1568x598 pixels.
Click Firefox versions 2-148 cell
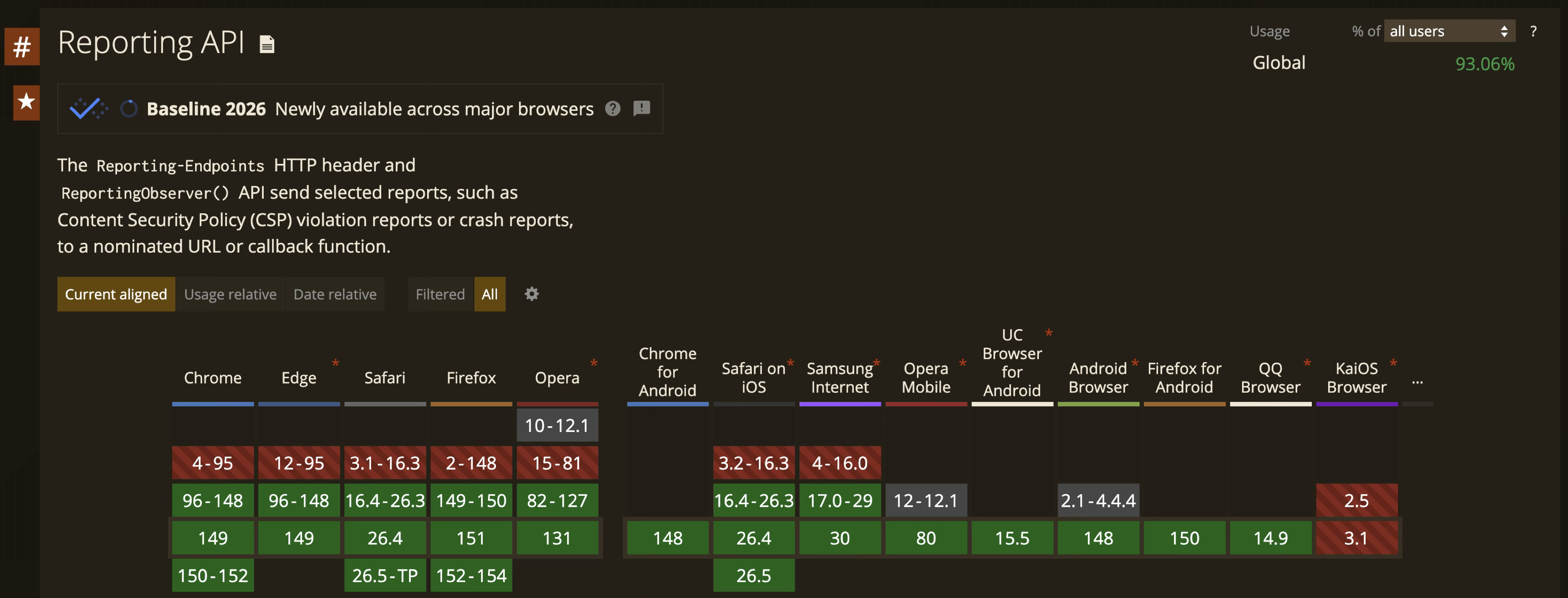pyautogui.click(x=471, y=463)
